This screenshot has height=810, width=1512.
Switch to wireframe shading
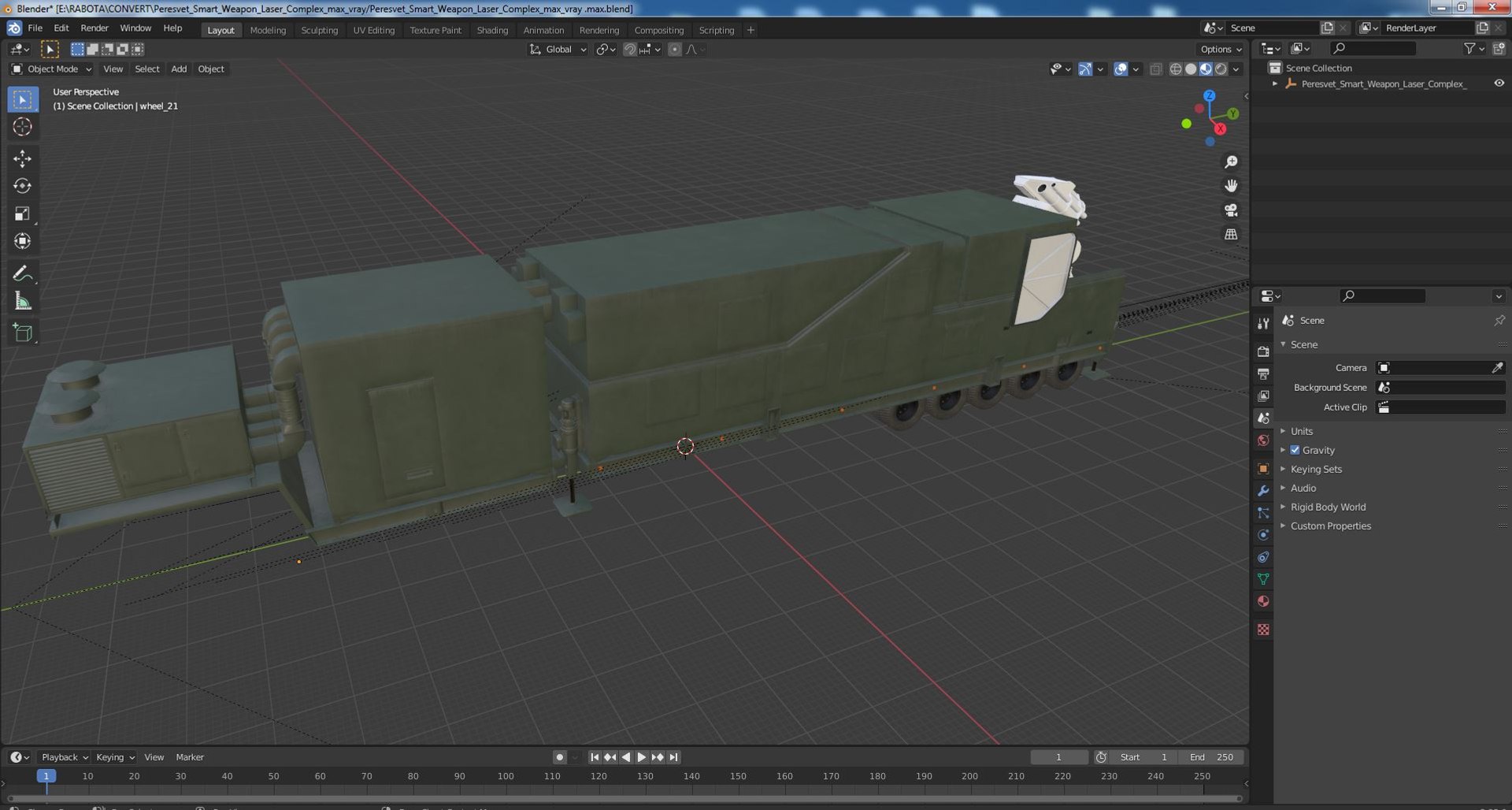pyautogui.click(x=1176, y=69)
